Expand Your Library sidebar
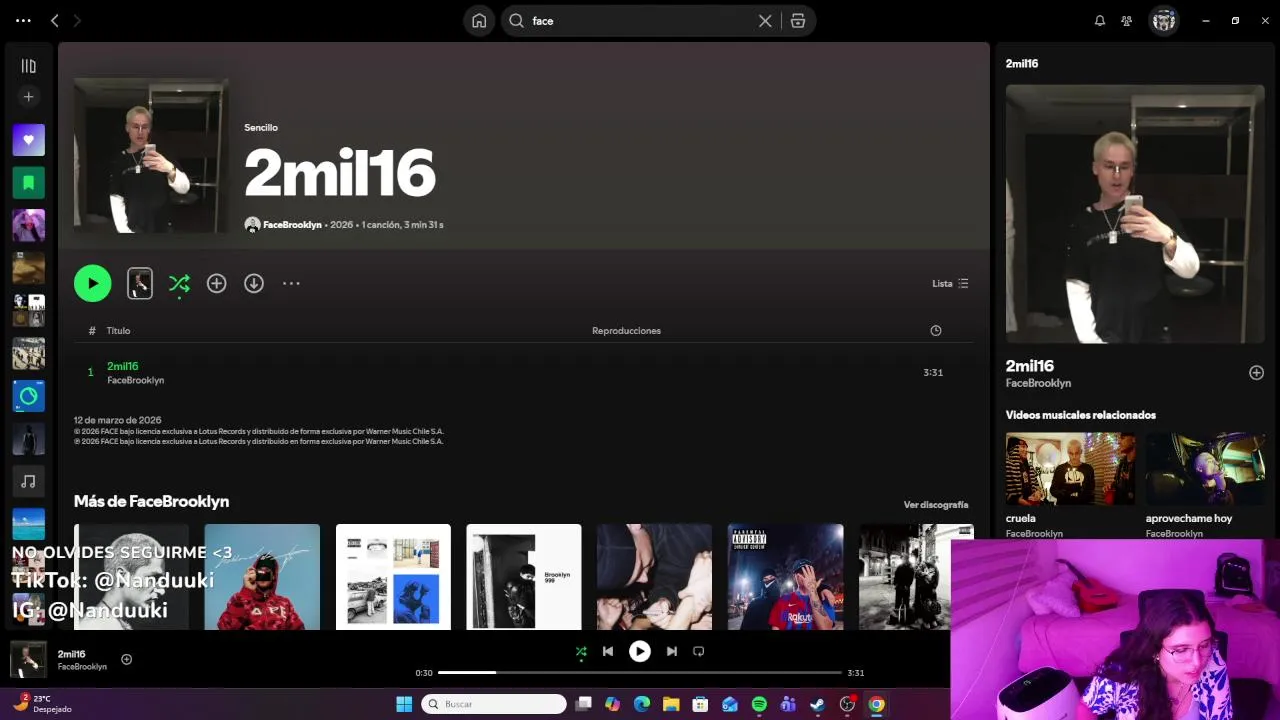 (28, 66)
